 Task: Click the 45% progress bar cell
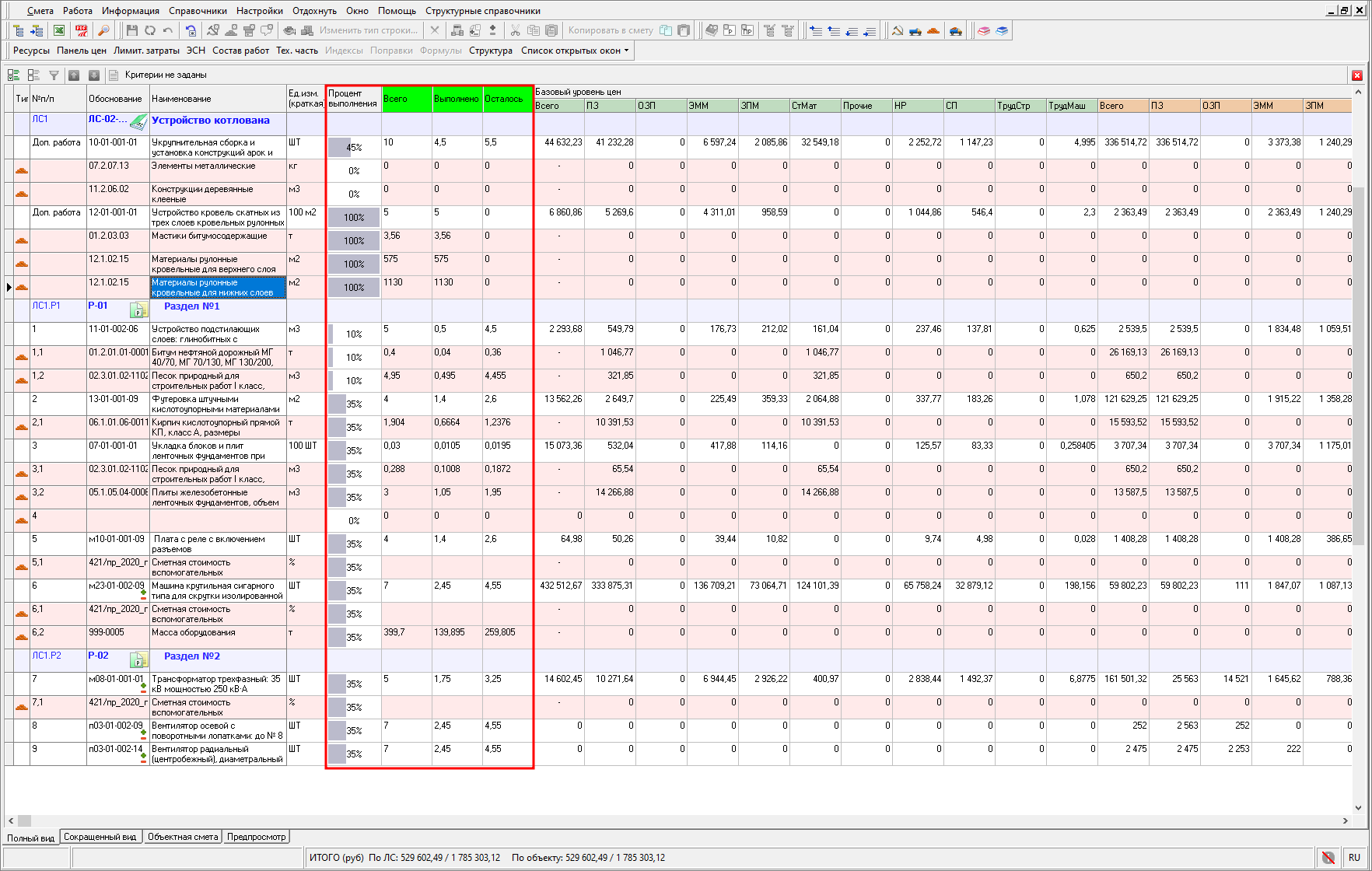(x=354, y=148)
